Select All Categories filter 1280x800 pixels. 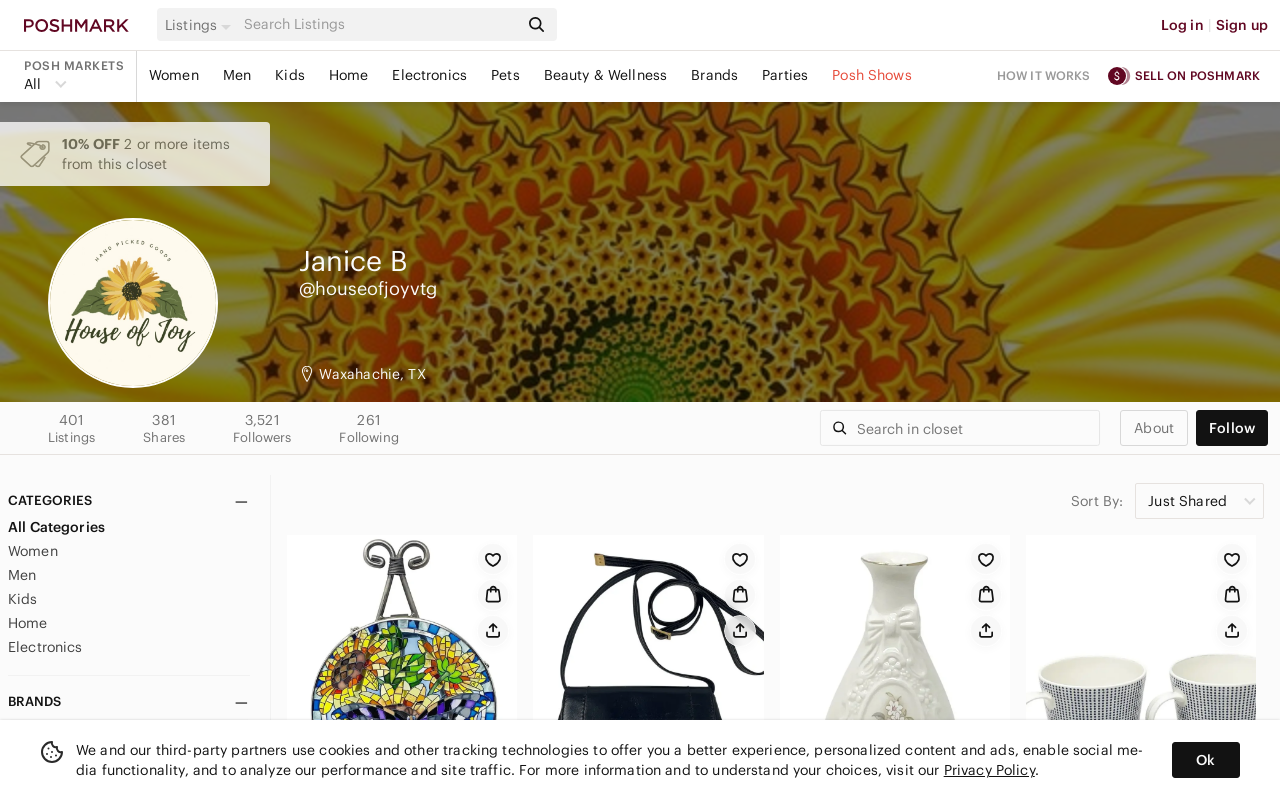pos(56,527)
